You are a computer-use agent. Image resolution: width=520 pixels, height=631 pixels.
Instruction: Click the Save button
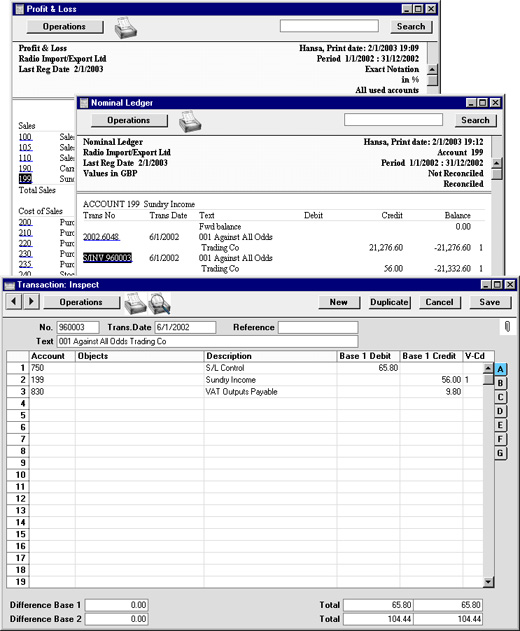coord(490,302)
